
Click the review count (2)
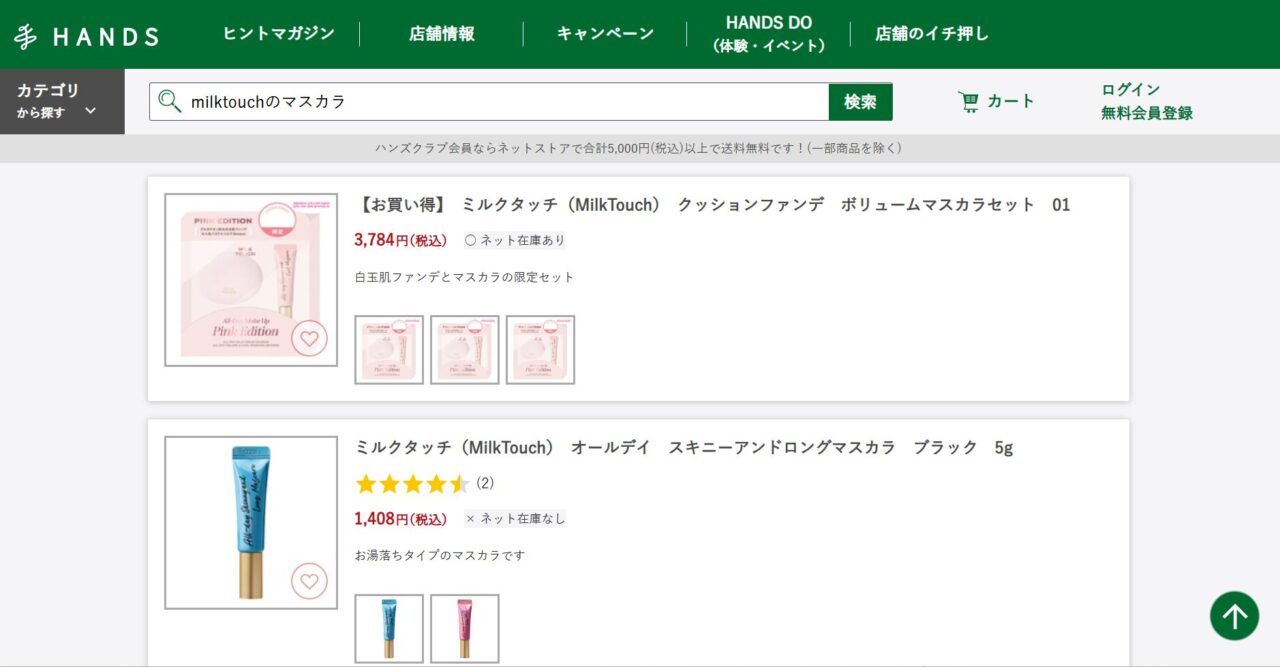[x=485, y=483]
